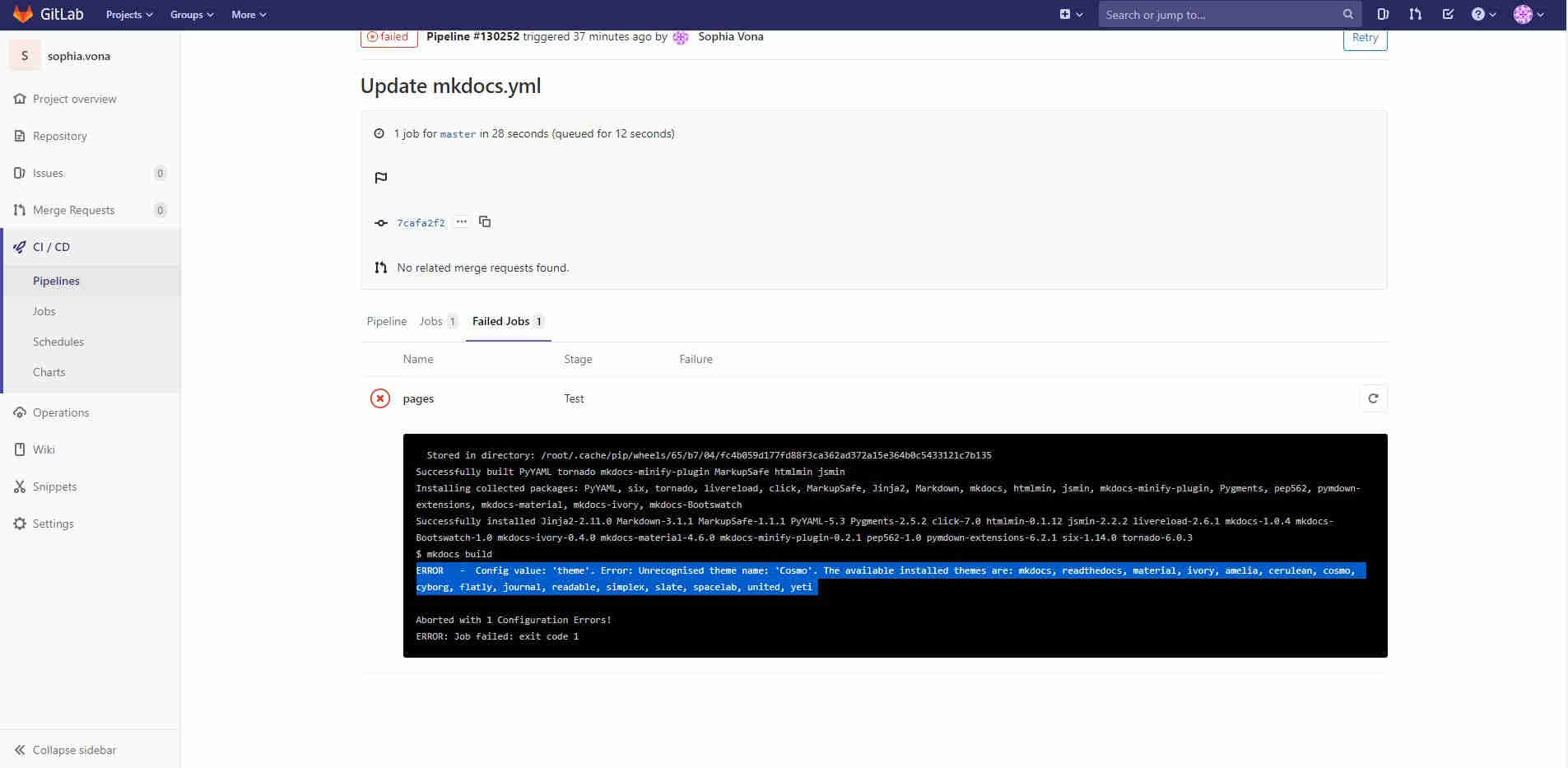Click the sidebar Merge Requests icon
Screen dimensions: 1568x768
(20, 210)
